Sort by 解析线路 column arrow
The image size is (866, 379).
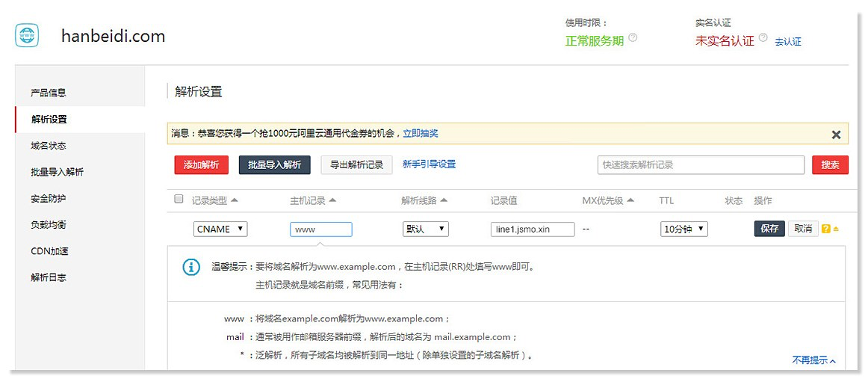443,200
